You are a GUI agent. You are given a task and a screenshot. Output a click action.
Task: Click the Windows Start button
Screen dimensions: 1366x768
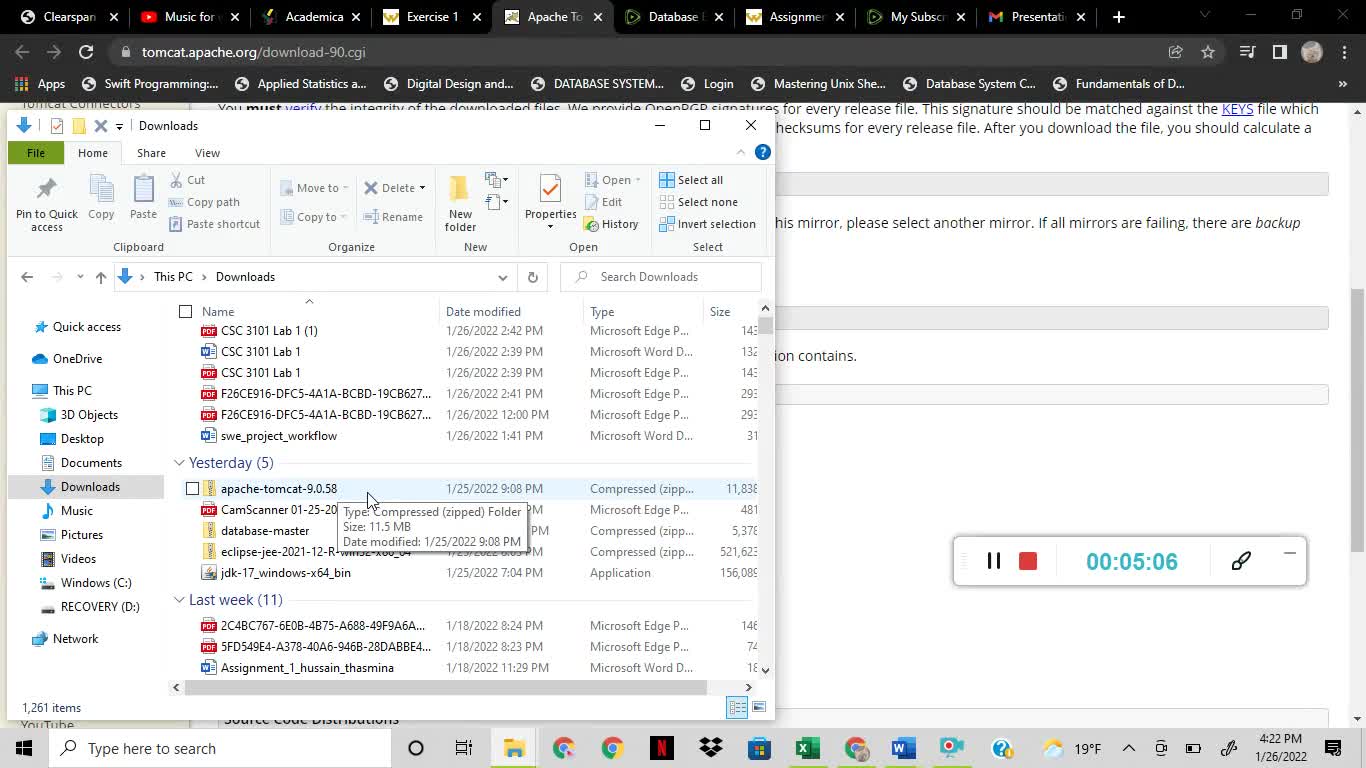[x=24, y=748]
